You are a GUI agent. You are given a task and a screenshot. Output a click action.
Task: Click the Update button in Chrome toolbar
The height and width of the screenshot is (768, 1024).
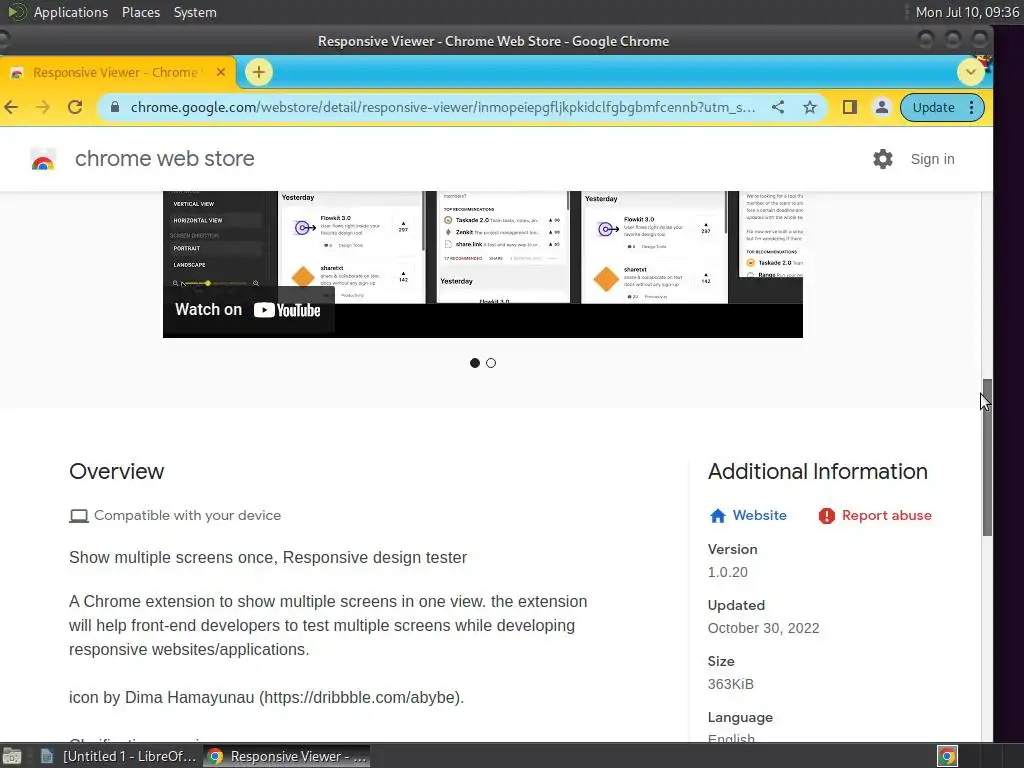pos(933,108)
